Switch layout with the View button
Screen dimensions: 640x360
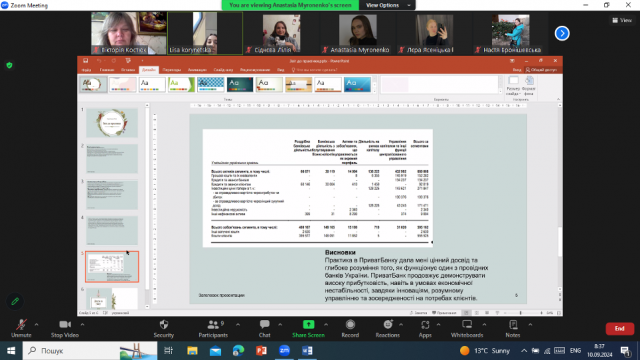pyautogui.click(x=622, y=20)
